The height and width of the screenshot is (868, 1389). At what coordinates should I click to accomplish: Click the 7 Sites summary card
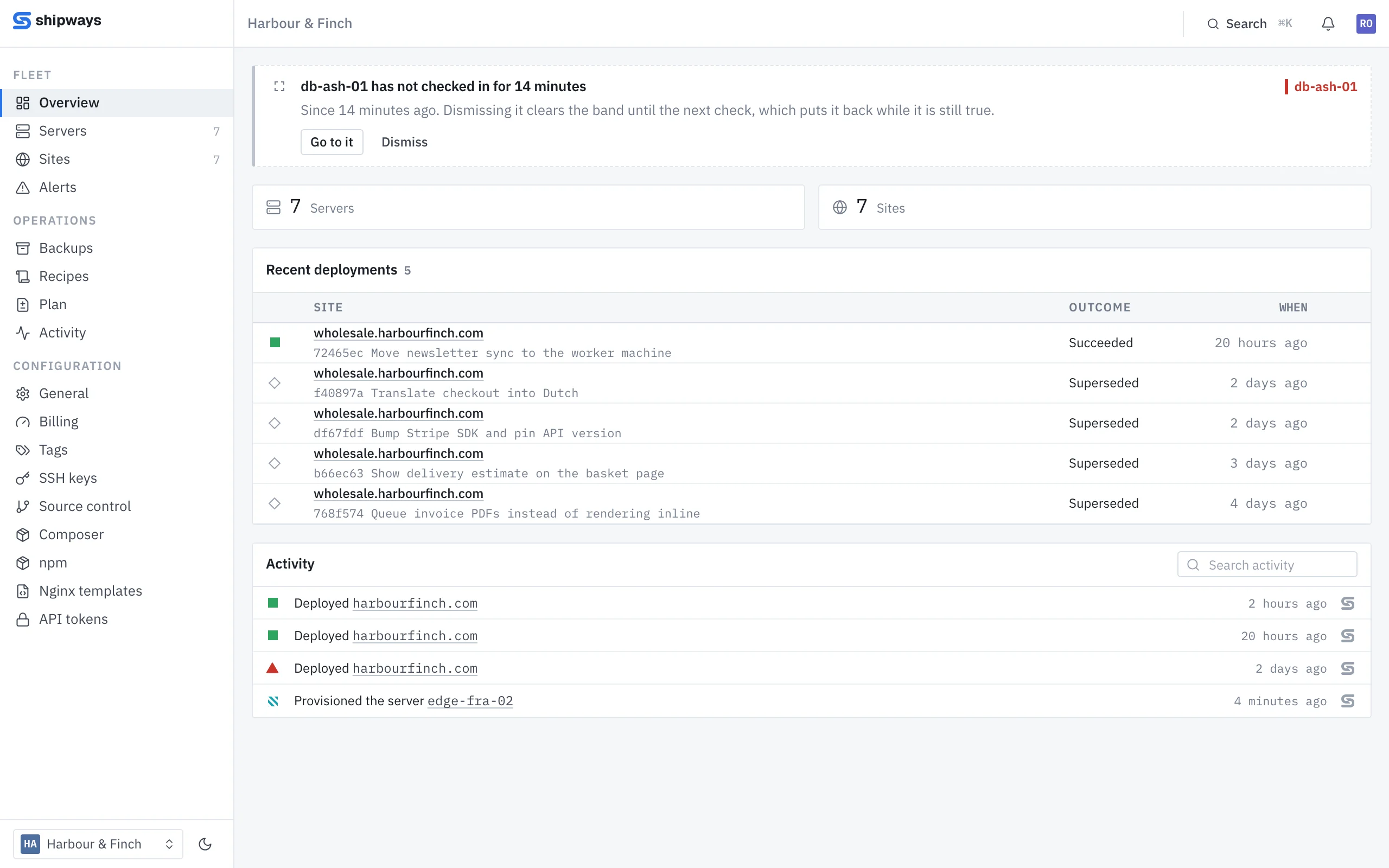[1094, 207]
